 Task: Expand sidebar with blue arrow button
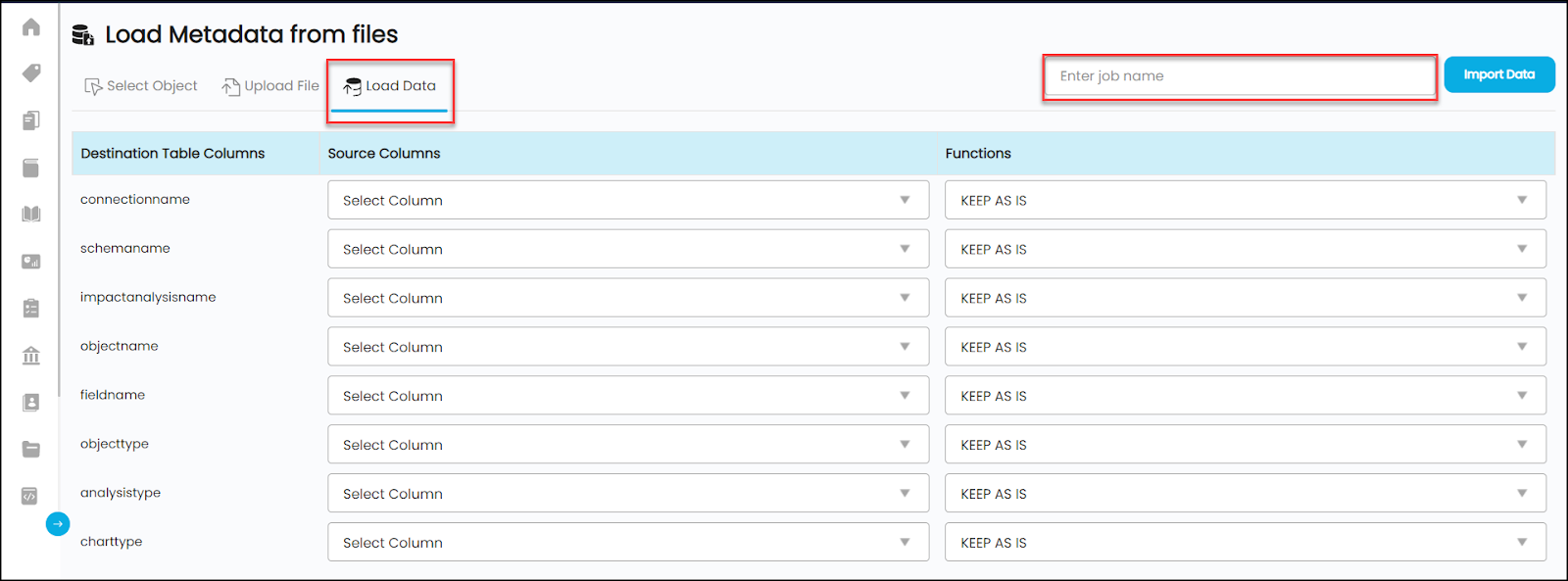pos(58,524)
